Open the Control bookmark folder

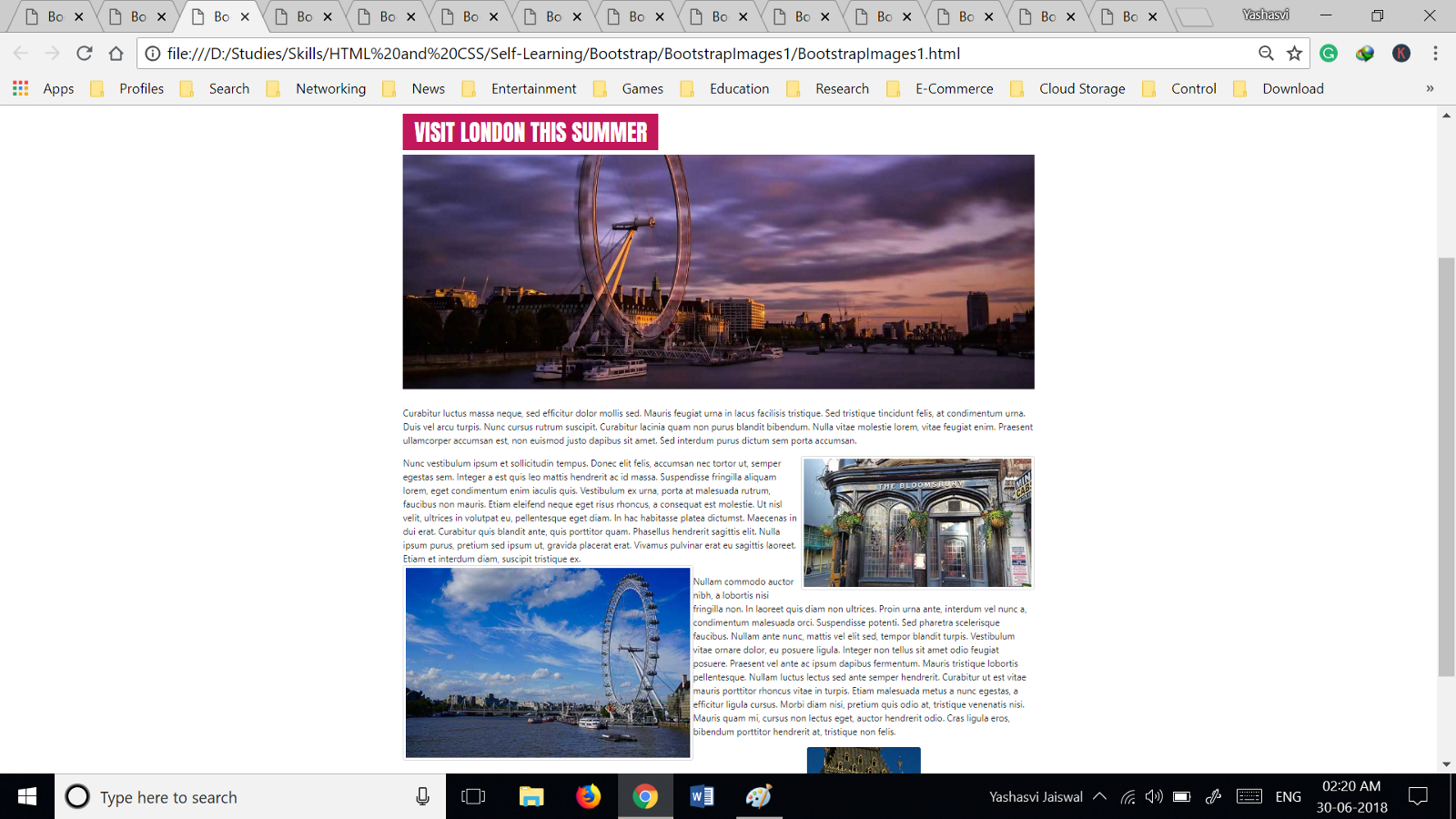(x=1180, y=88)
